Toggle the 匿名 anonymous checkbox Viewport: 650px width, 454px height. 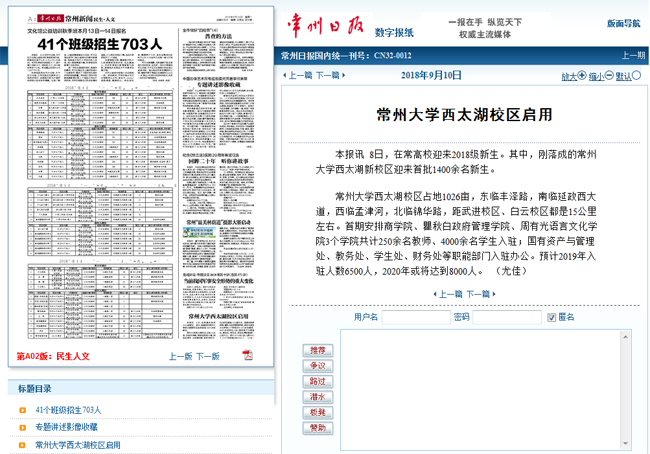coord(551,318)
